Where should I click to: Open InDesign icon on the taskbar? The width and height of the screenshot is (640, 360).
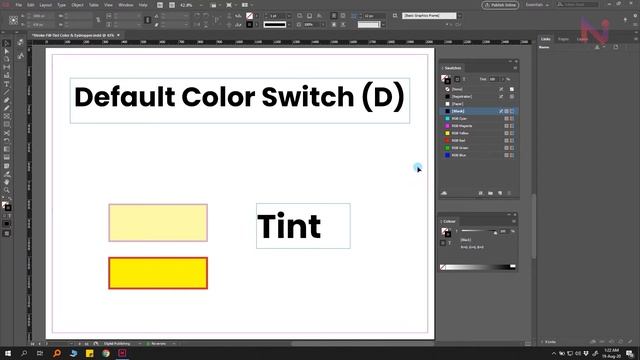tap(122, 353)
